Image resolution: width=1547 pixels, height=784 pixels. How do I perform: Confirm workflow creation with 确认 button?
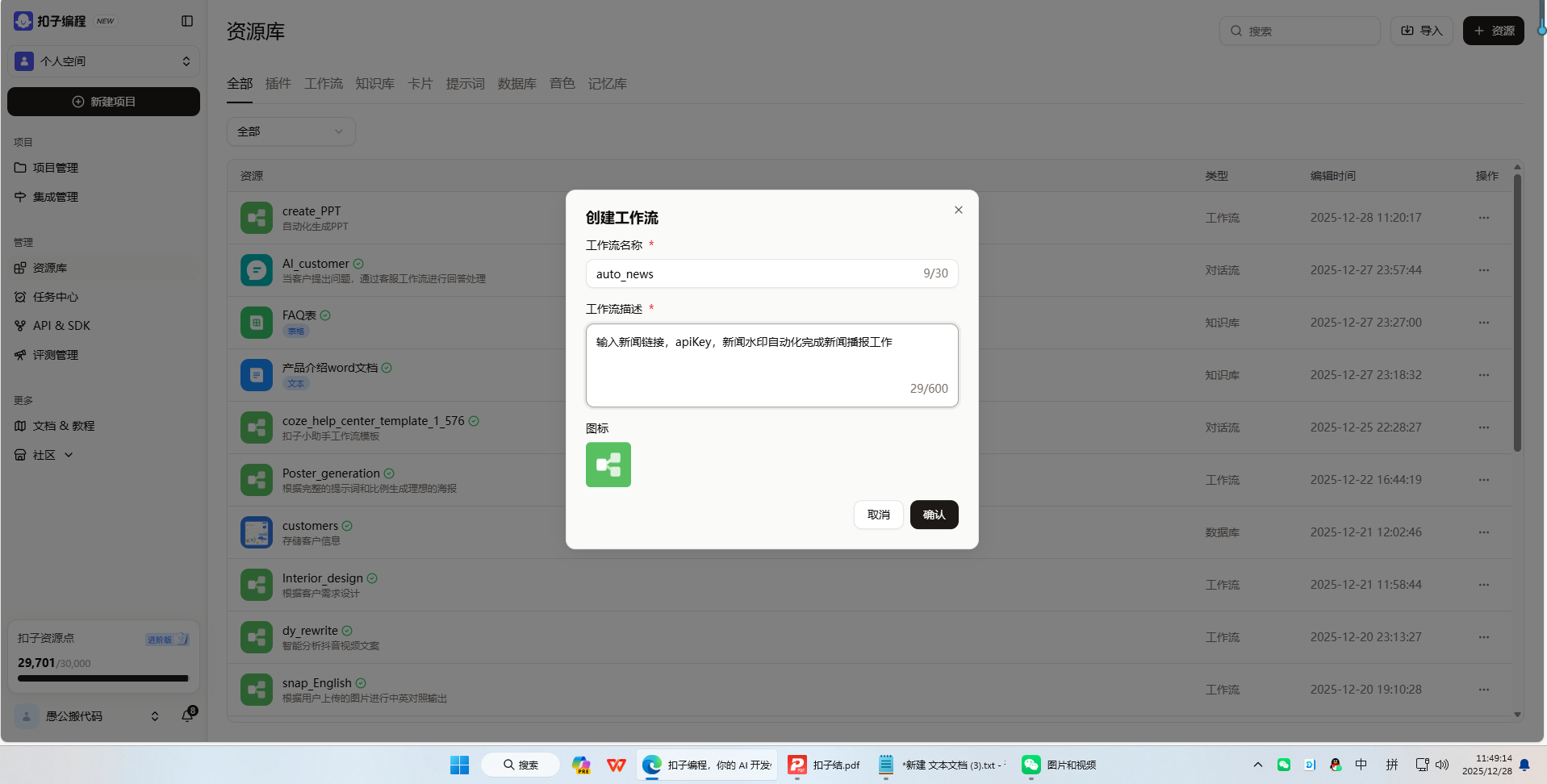pos(934,514)
